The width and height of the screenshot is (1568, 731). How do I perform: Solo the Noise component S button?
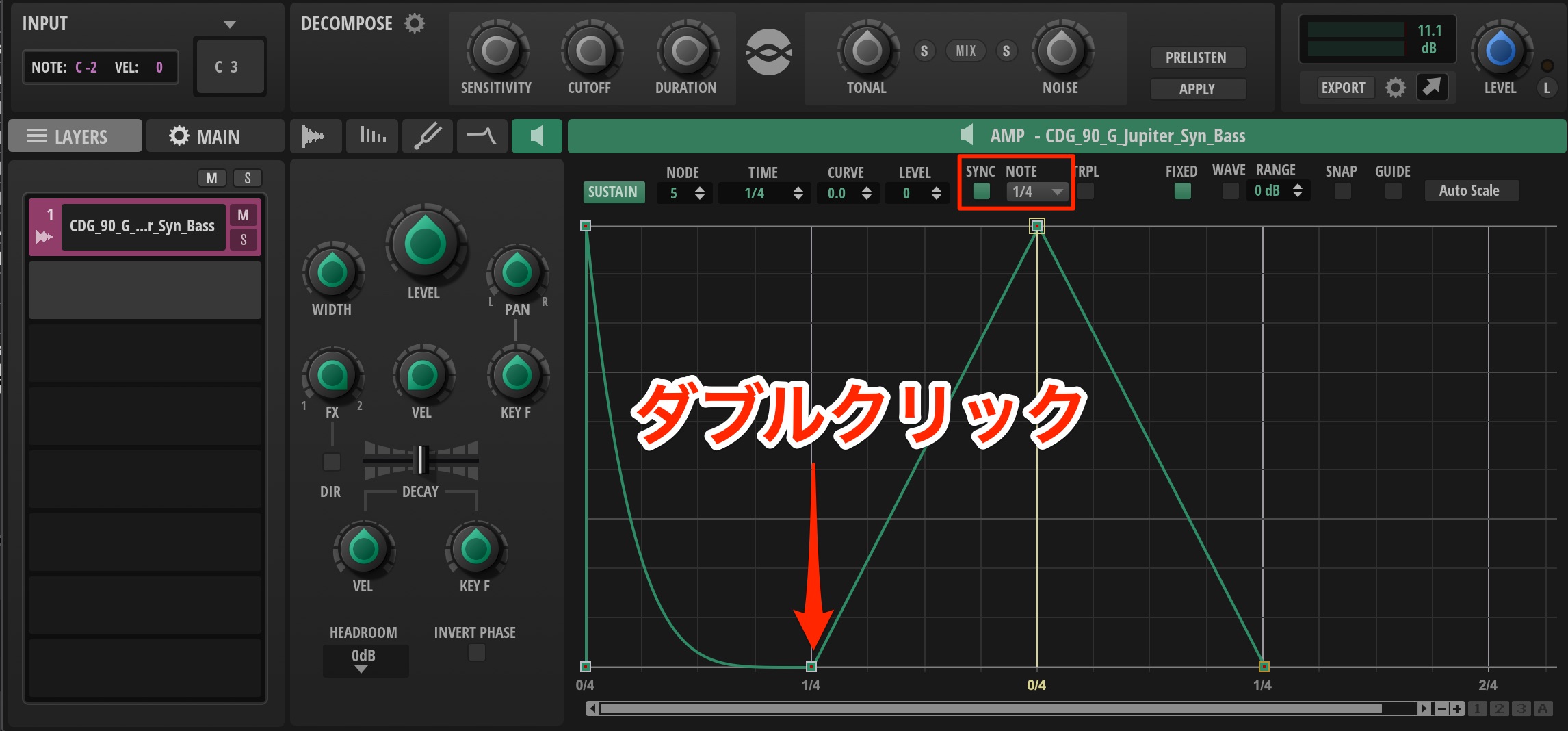(x=1006, y=51)
